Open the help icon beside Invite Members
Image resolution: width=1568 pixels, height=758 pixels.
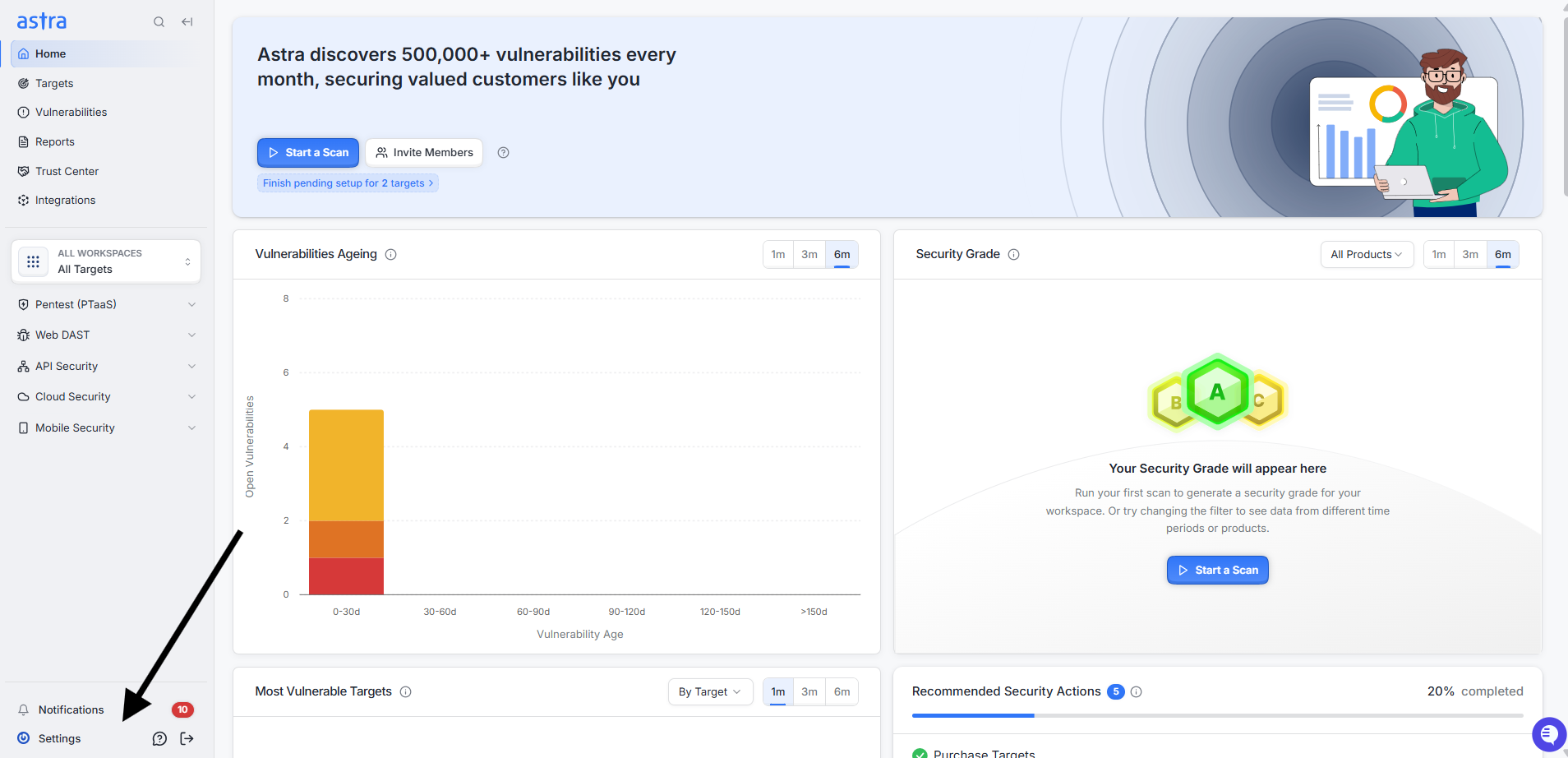coord(504,153)
